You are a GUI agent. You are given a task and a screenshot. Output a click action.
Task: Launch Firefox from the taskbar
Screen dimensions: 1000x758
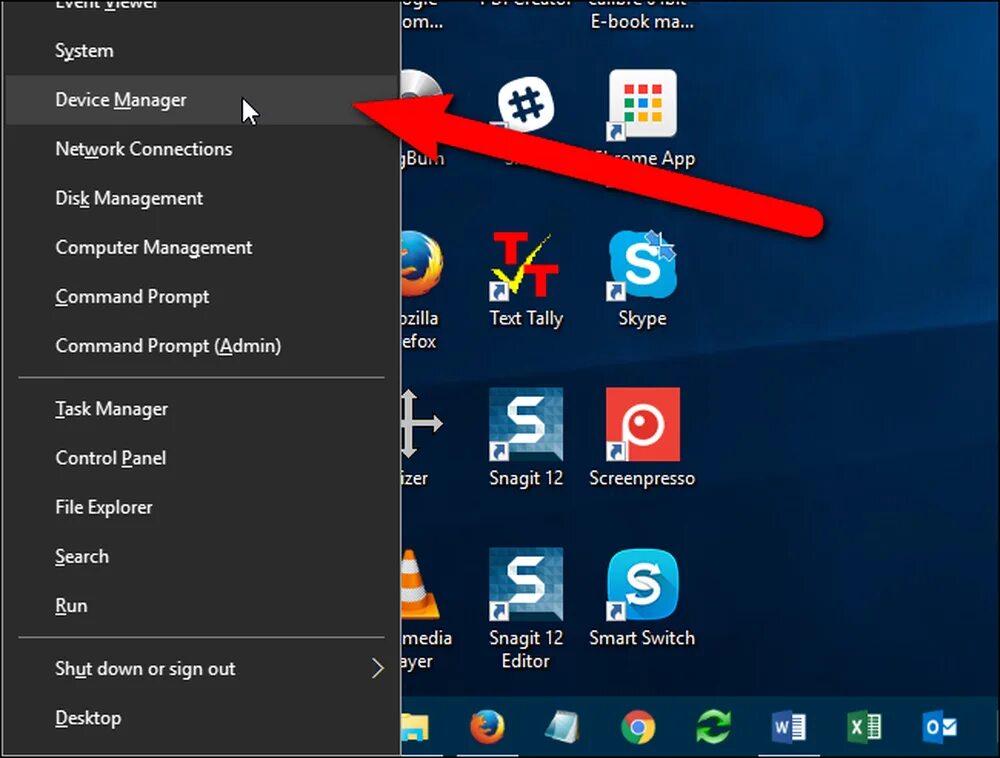[487, 727]
